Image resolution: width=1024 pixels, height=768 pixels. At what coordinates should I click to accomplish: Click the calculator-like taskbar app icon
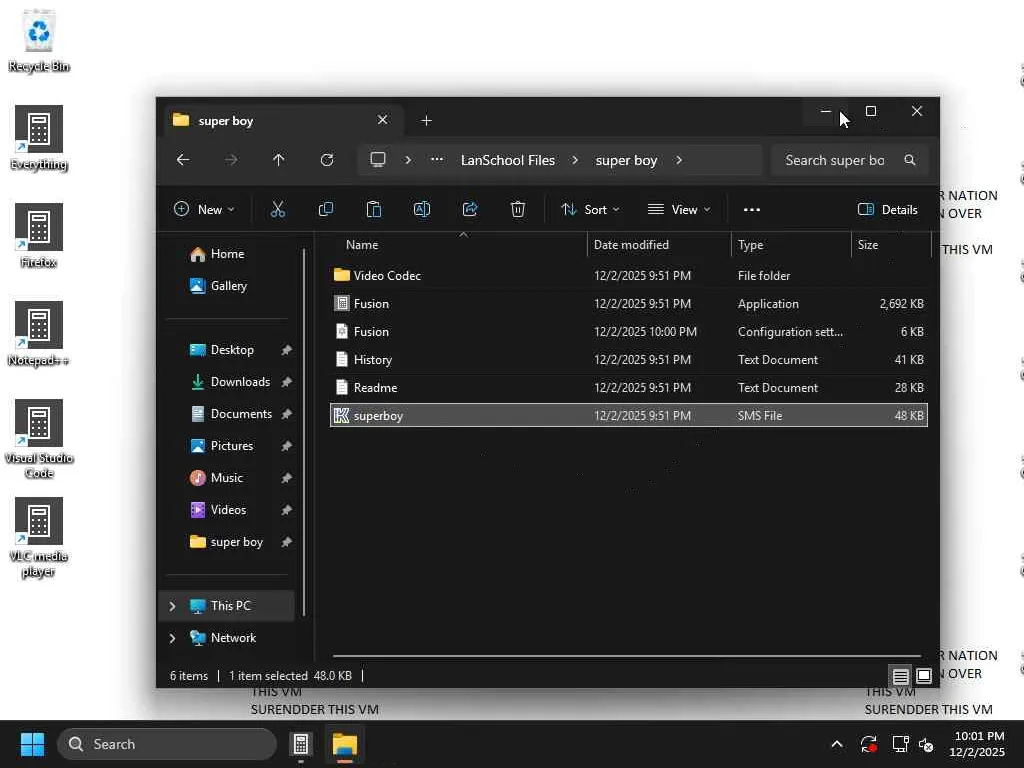coord(300,744)
